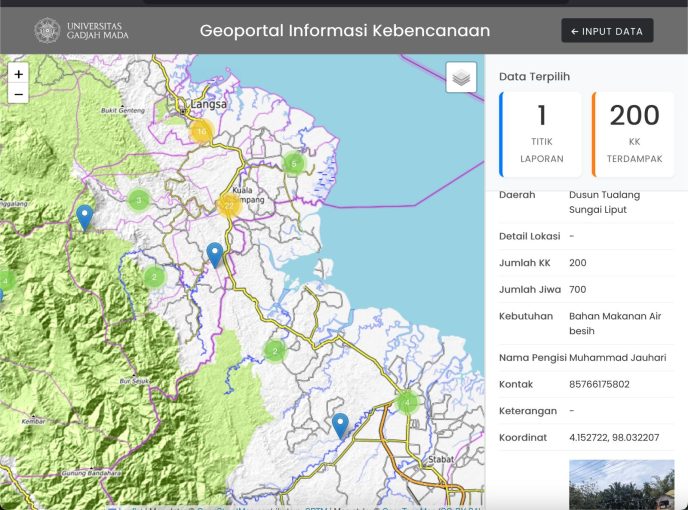Click the KK Terdampak stat card
The image size is (688, 510).
(x=634, y=134)
